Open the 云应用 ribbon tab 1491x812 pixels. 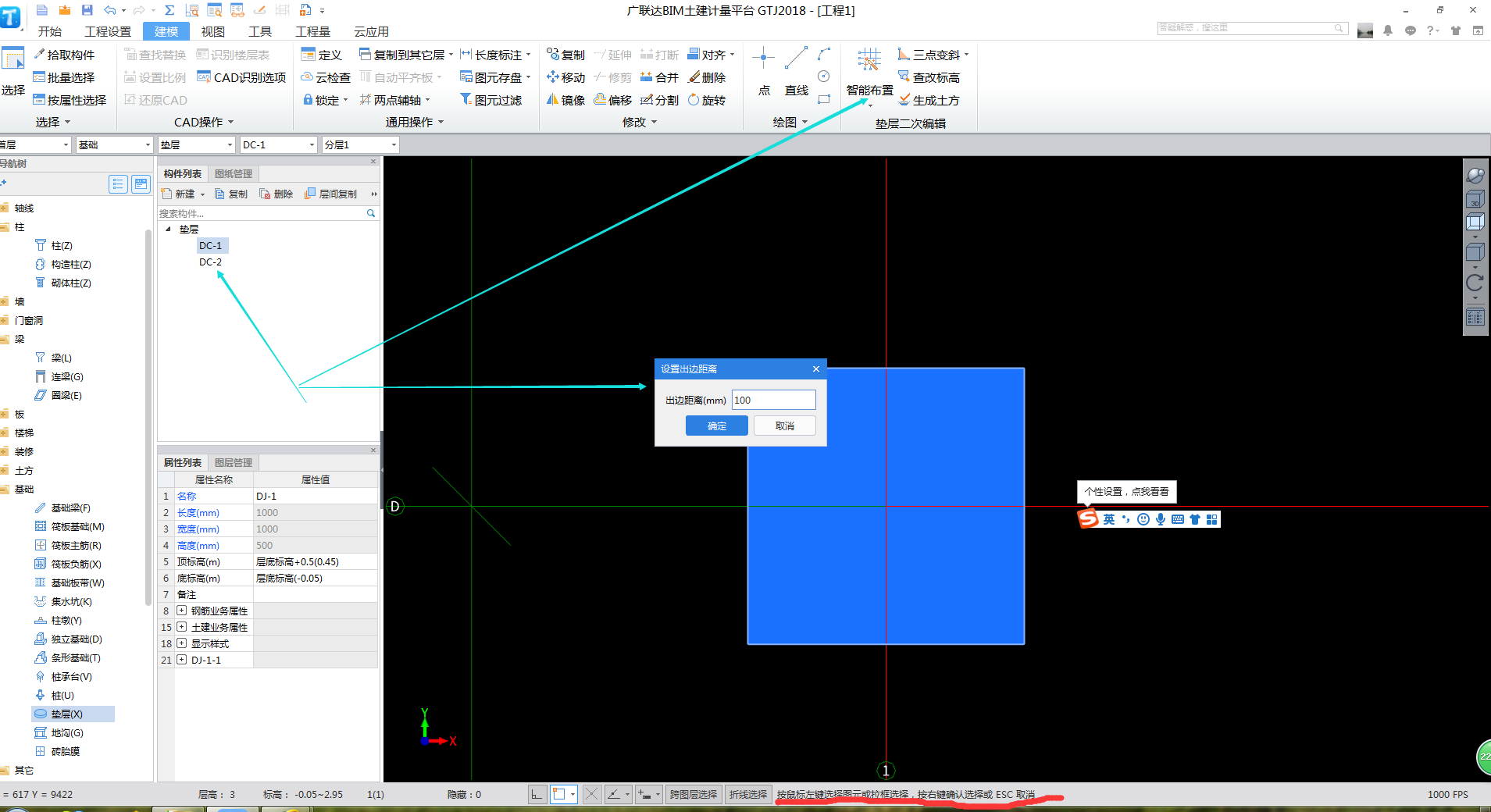[371, 31]
